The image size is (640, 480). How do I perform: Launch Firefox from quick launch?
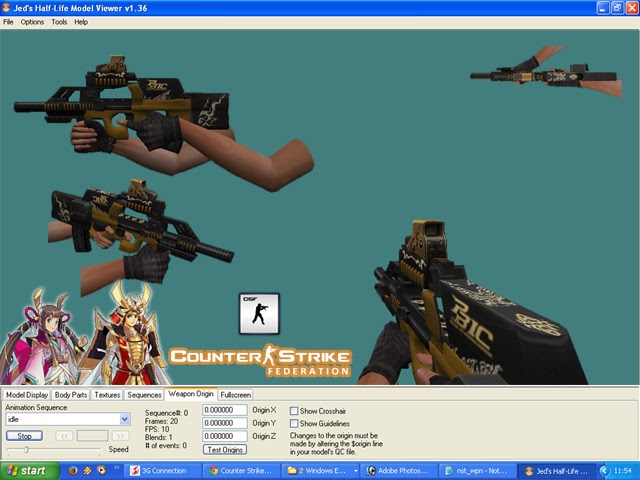coord(73,471)
